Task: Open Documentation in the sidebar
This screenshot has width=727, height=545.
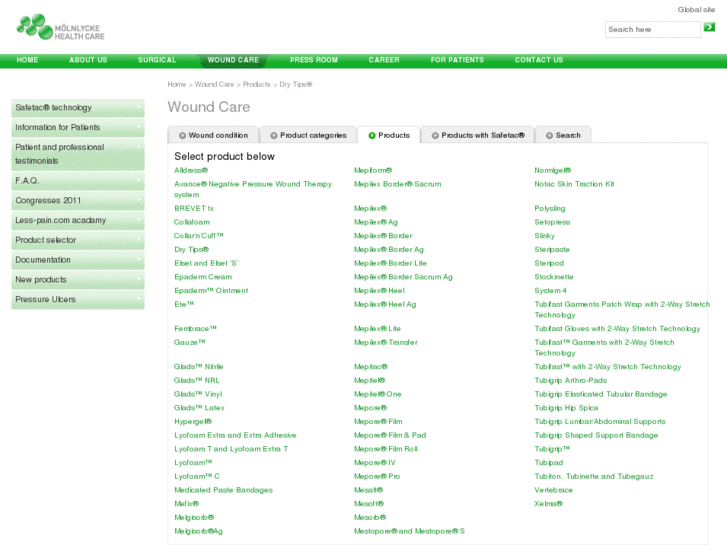Action: [78, 260]
